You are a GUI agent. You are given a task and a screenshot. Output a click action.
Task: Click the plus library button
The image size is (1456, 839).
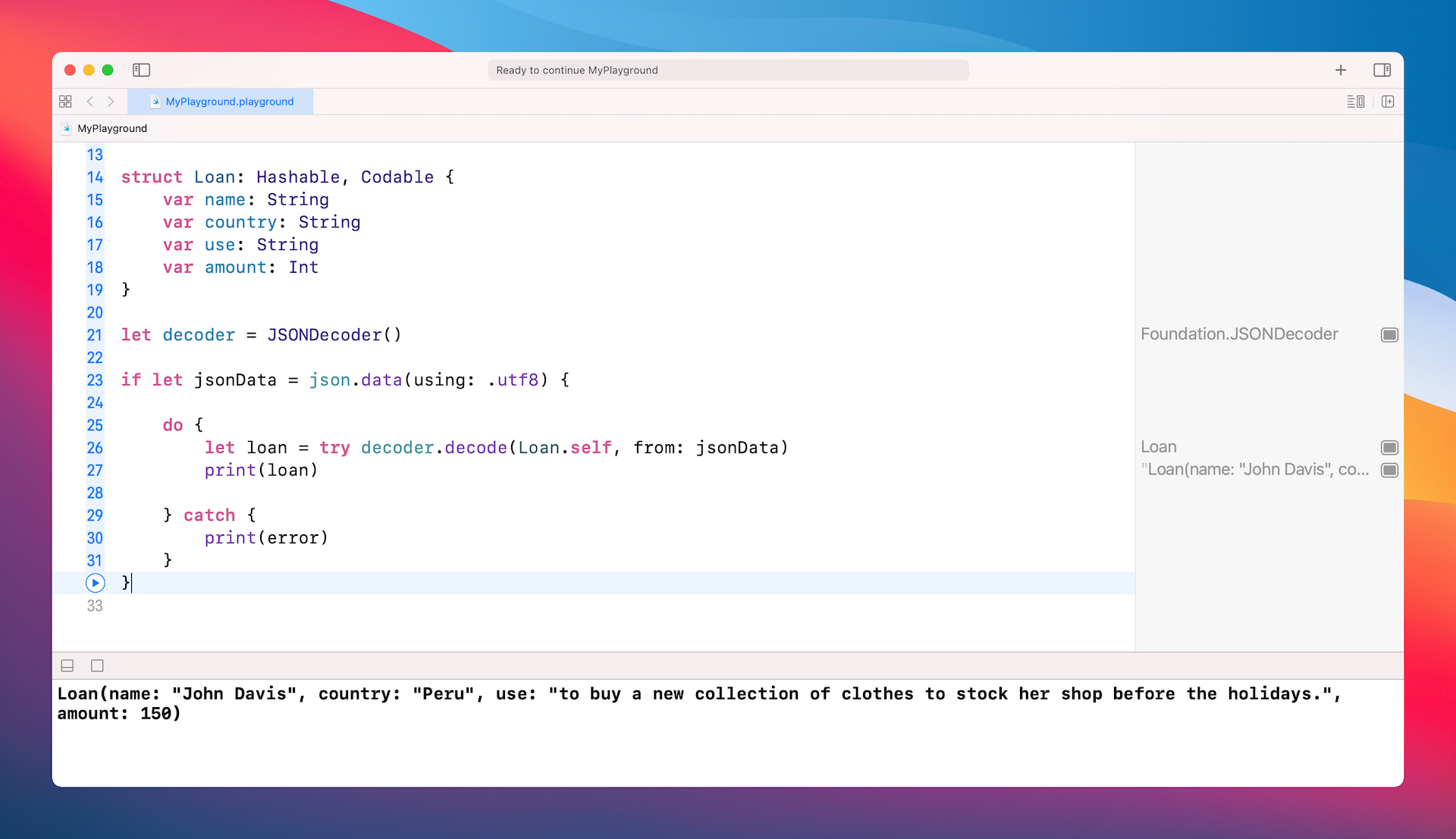pos(1341,70)
